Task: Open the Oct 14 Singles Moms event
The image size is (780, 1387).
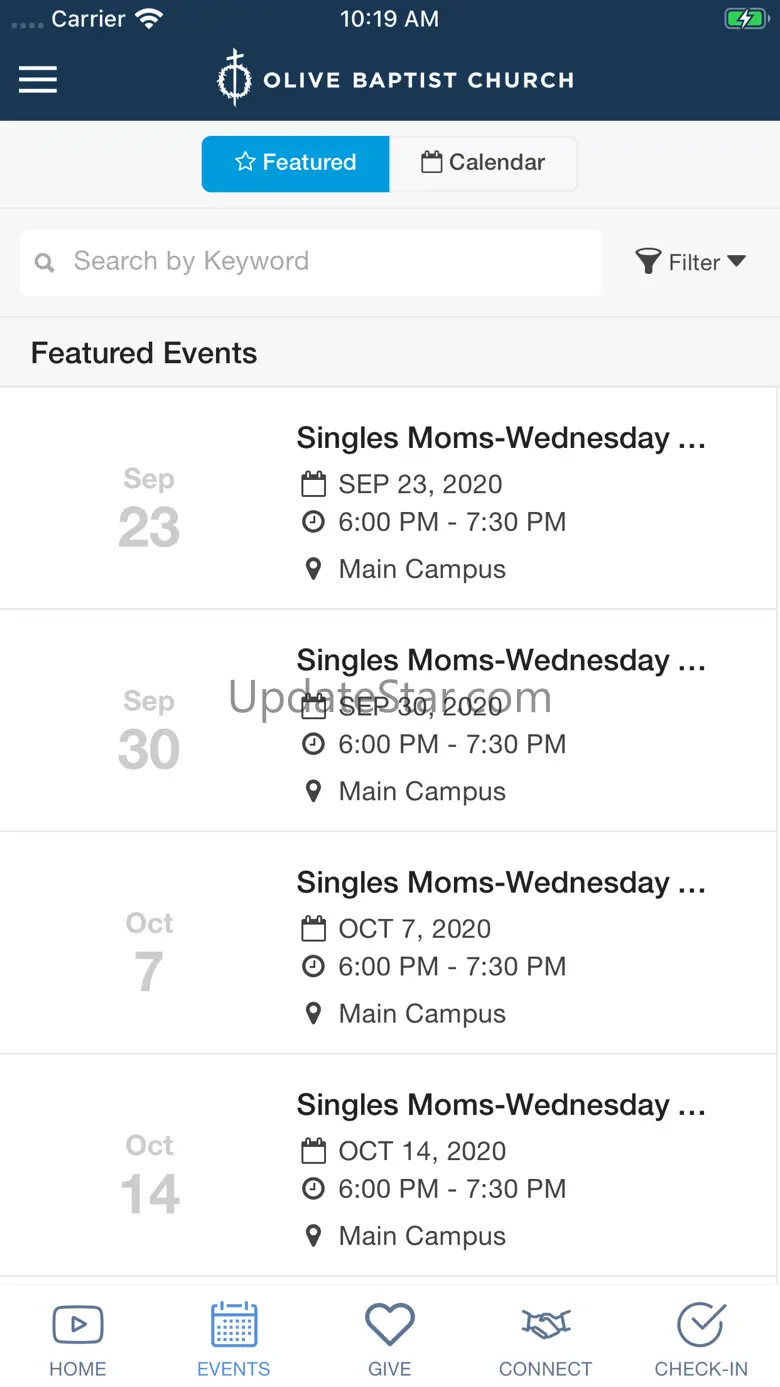Action: click(x=389, y=1165)
